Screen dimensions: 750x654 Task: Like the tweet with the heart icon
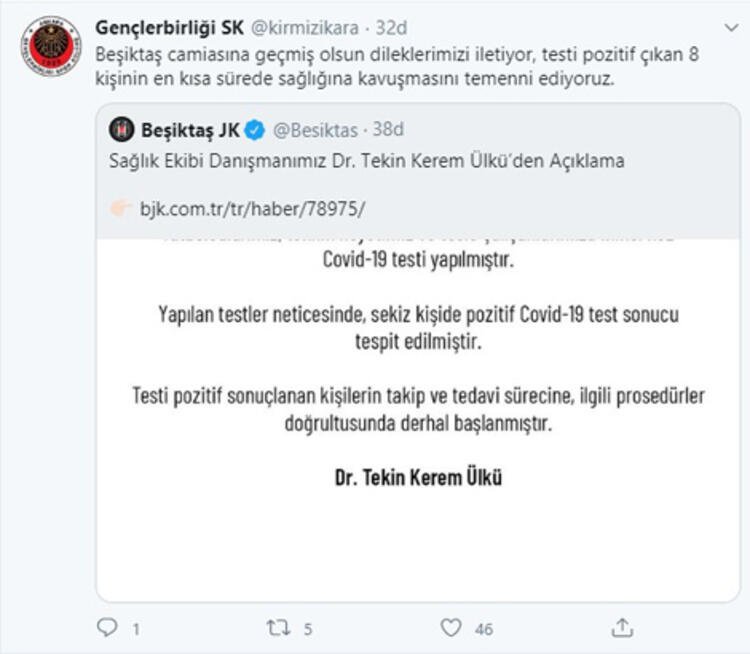(451, 628)
